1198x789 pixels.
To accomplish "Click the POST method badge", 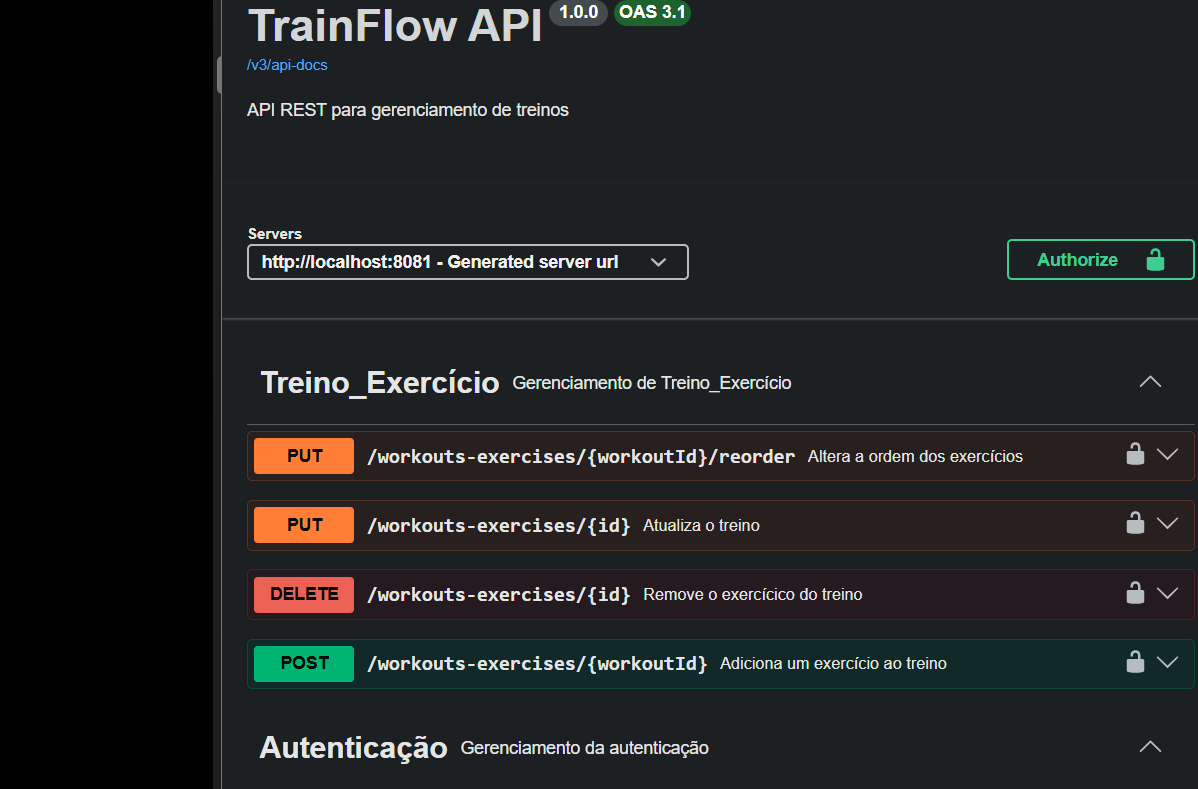I will tap(304, 663).
